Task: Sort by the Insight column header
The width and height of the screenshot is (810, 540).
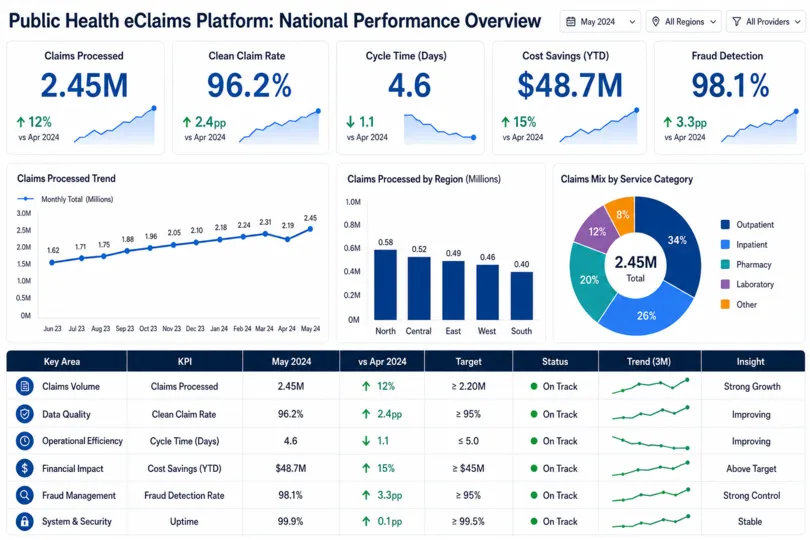Action: click(751, 361)
